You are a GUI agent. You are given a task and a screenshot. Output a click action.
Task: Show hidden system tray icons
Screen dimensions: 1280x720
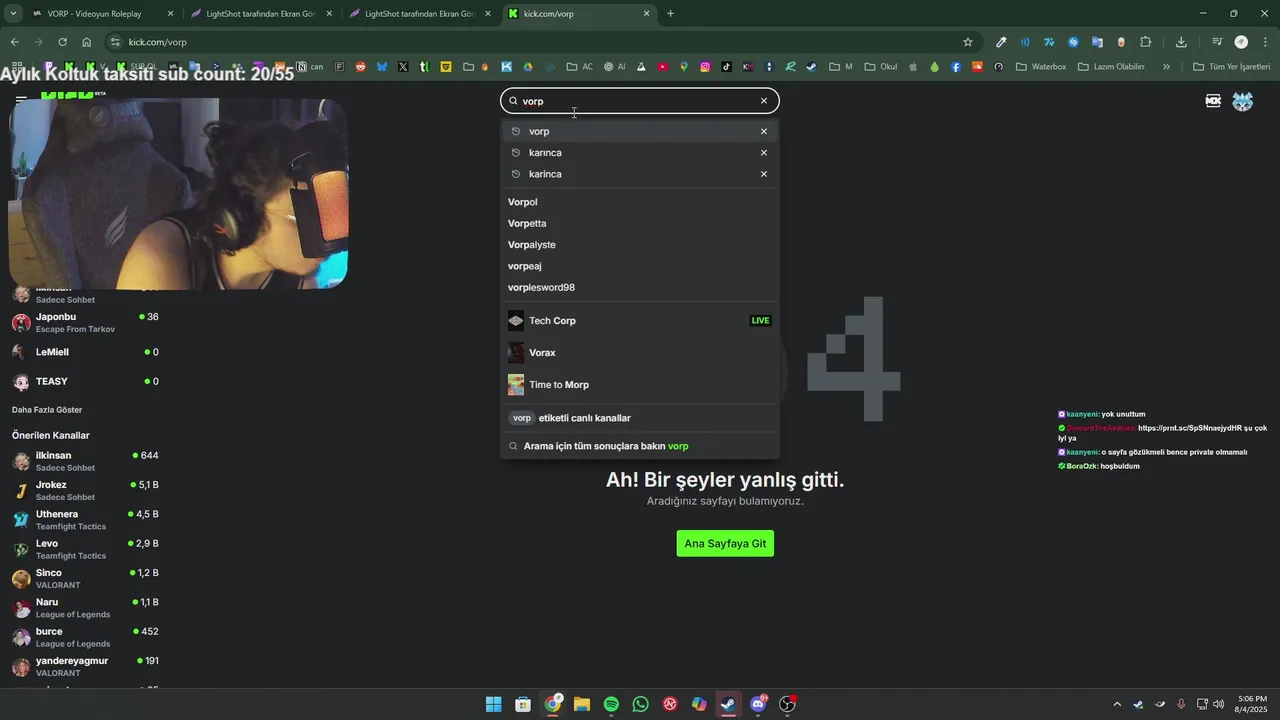[x=1117, y=704]
